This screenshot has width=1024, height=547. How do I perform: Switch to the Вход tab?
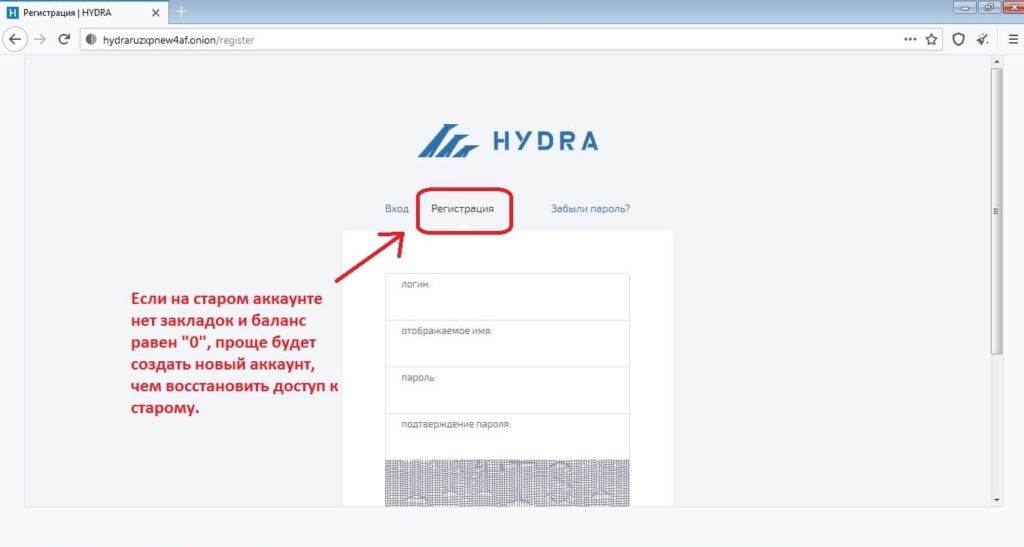[x=396, y=209]
